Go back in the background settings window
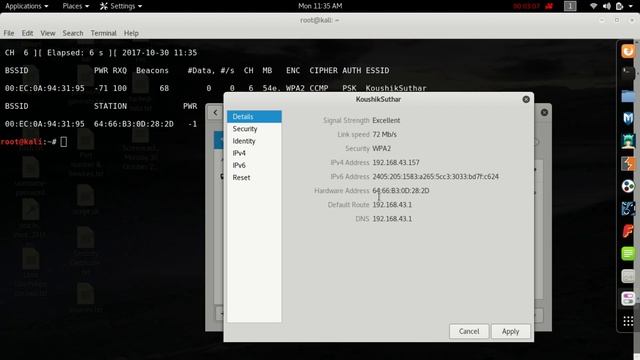Screen dimensions: 640x360 pos(215,113)
